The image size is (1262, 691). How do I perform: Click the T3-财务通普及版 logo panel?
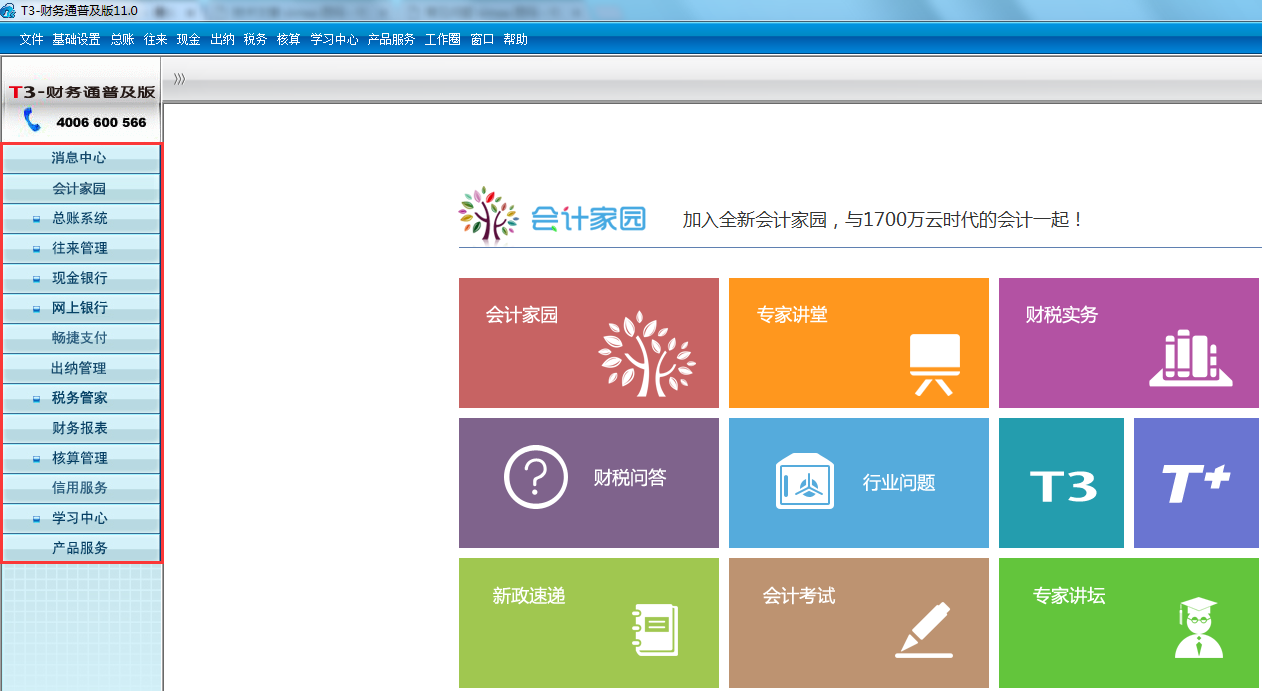[80, 93]
